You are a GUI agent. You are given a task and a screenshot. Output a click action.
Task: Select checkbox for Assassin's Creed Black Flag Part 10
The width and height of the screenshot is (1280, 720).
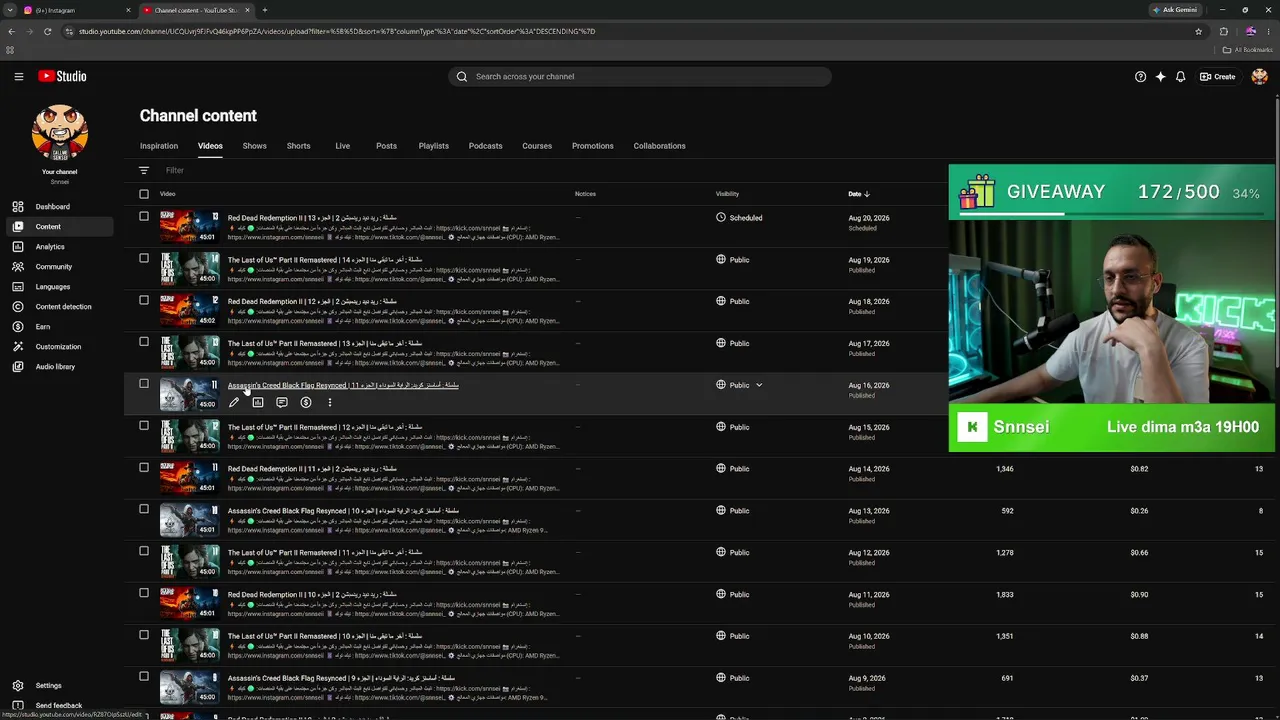(x=144, y=509)
